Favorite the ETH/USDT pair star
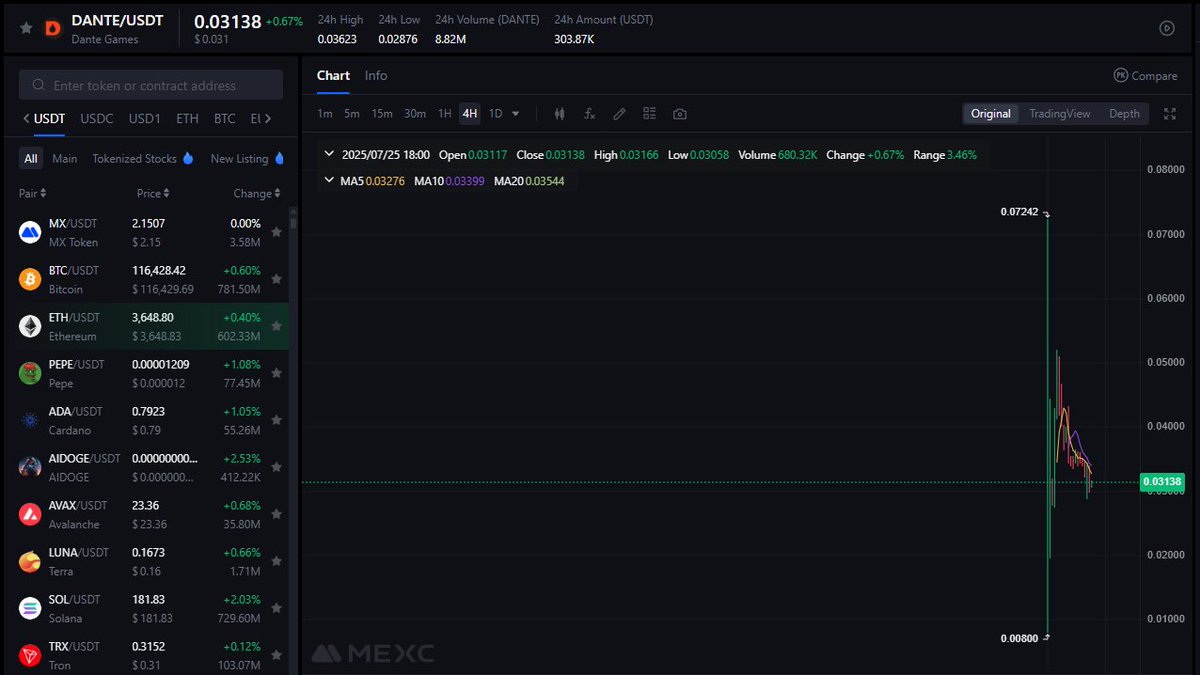This screenshot has height=675, width=1200. pos(276,326)
